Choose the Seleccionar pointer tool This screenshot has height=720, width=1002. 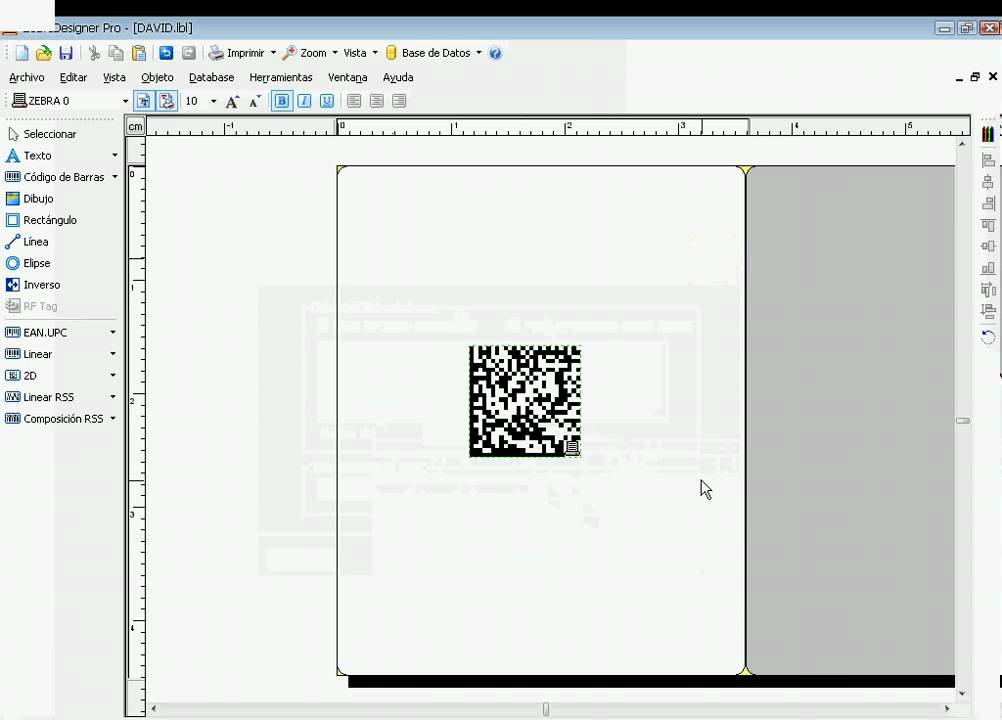pos(42,134)
